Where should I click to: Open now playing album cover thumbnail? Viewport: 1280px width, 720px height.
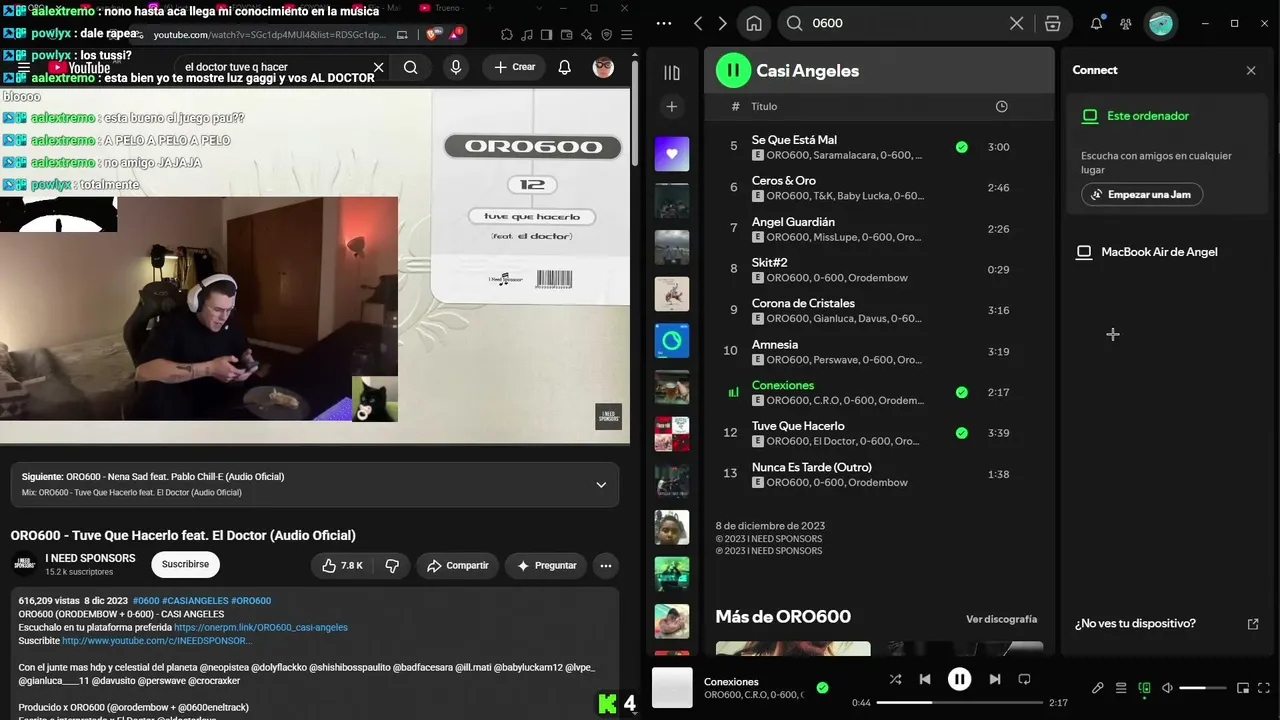point(672,687)
